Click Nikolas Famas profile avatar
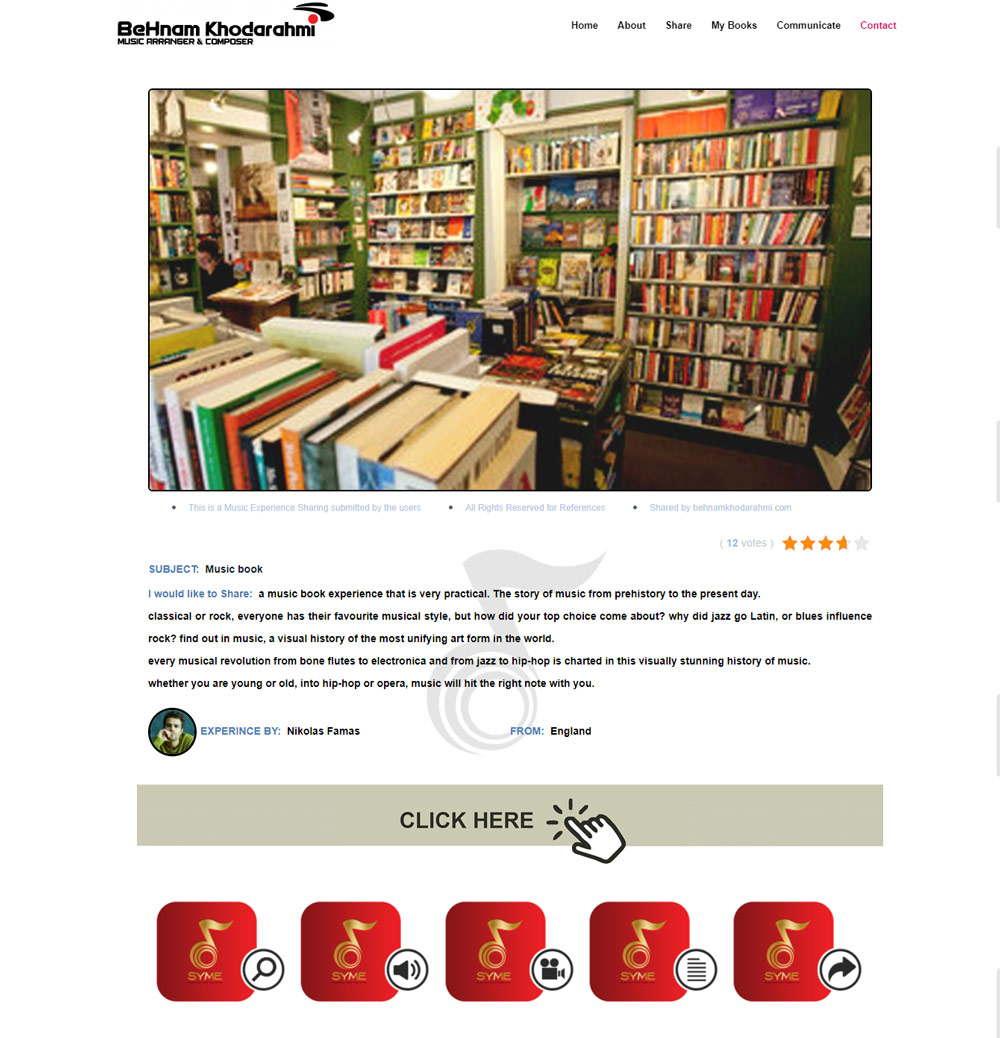This screenshot has height=1038, width=1000. 172,731
